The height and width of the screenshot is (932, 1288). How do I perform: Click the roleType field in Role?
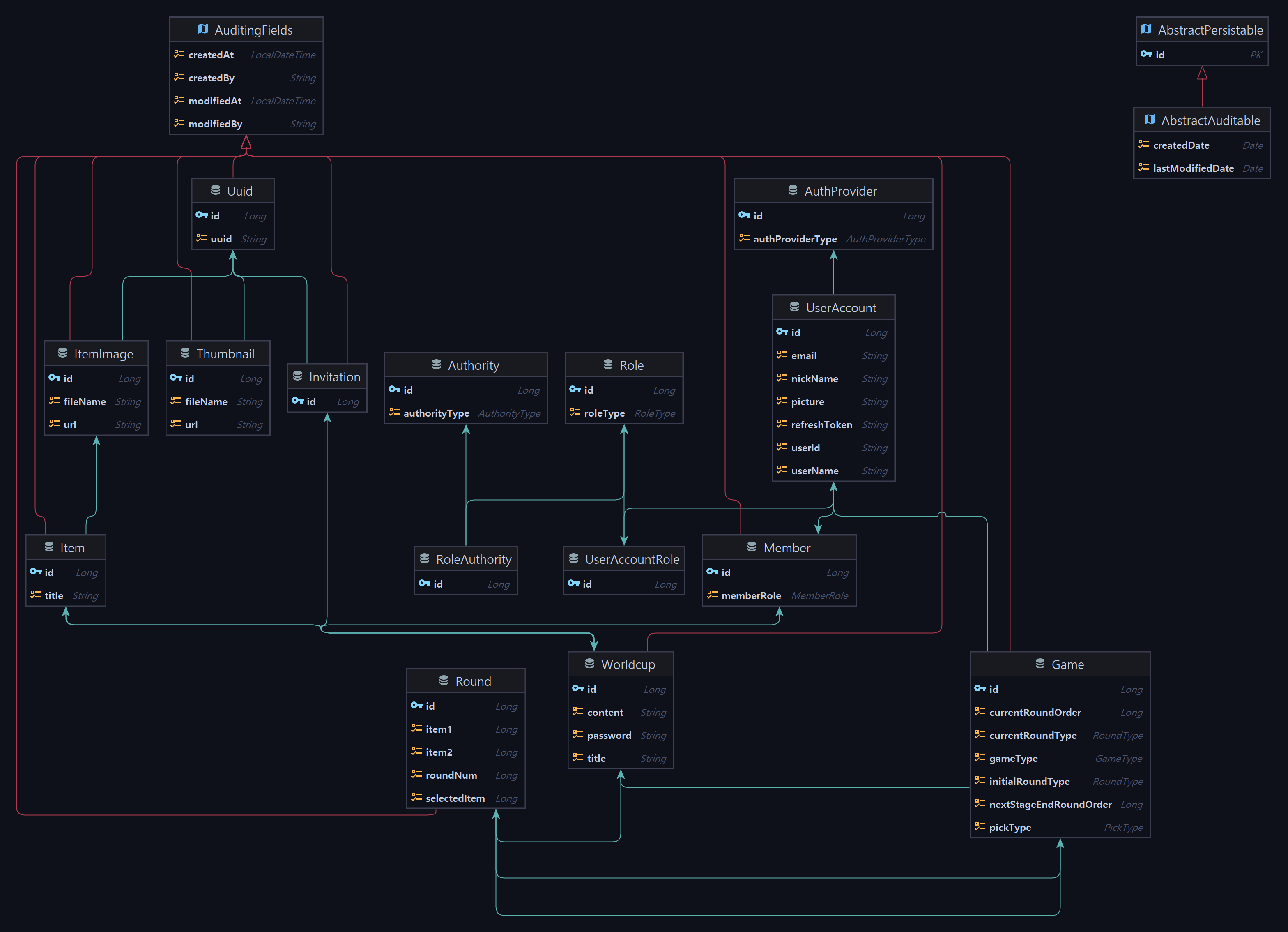(604, 413)
